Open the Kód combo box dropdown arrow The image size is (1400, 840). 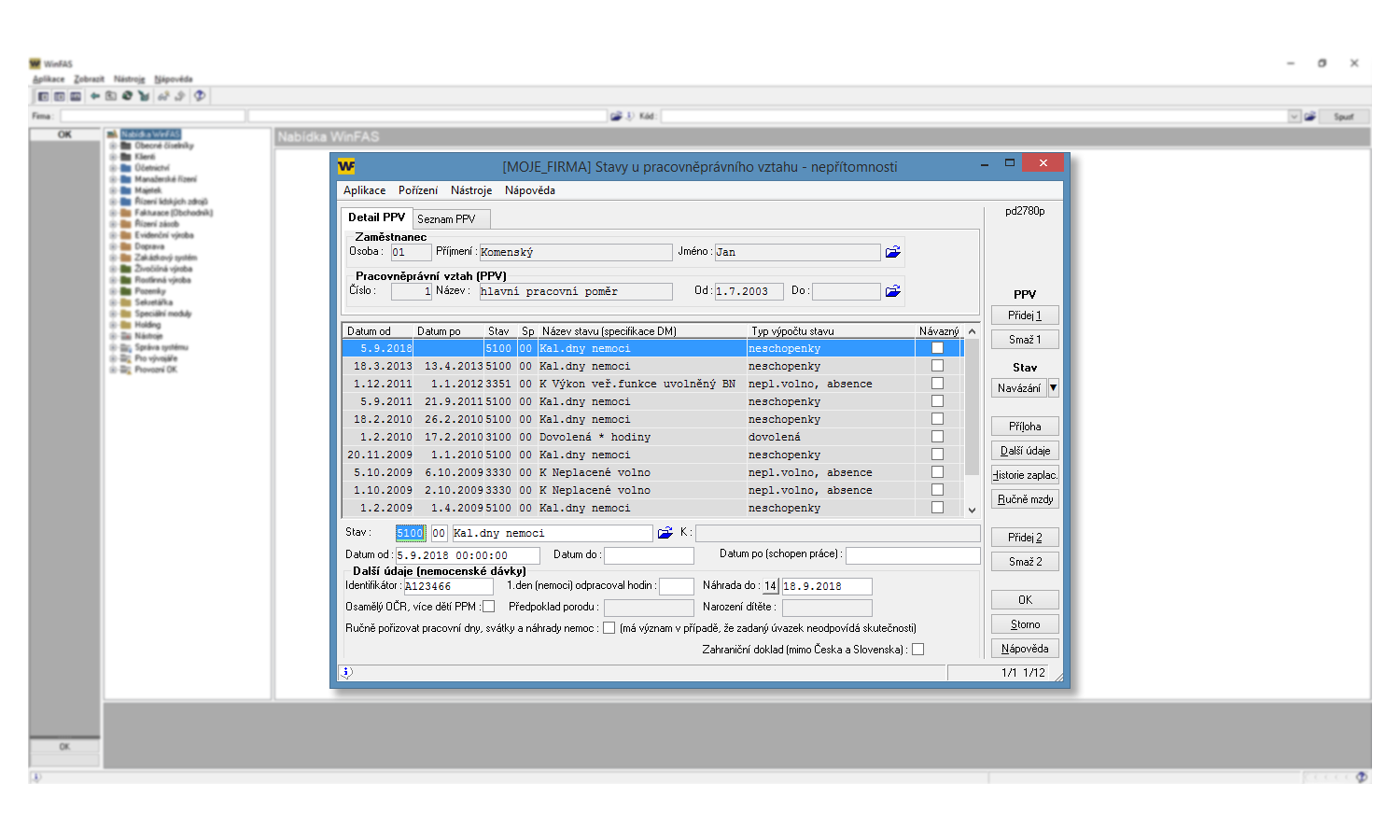(1295, 117)
